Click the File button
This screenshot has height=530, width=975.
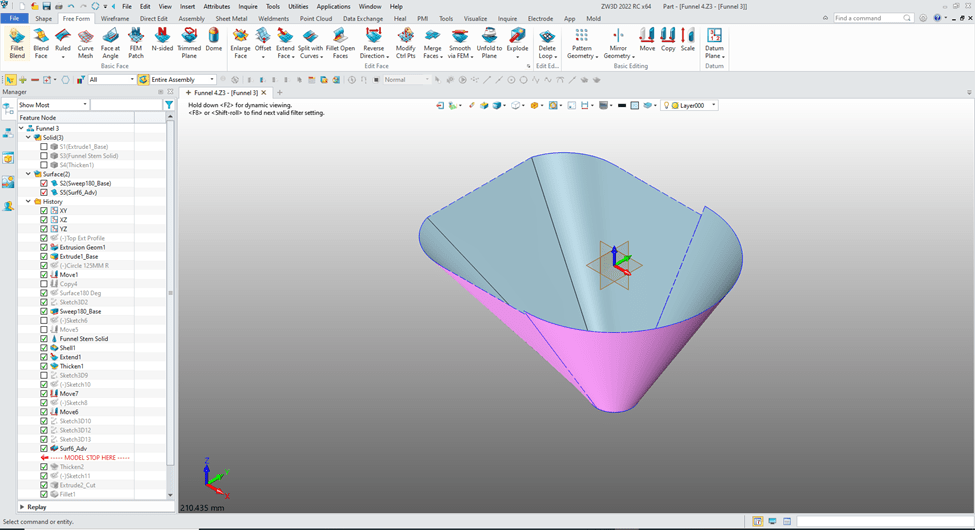[x=15, y=18]
